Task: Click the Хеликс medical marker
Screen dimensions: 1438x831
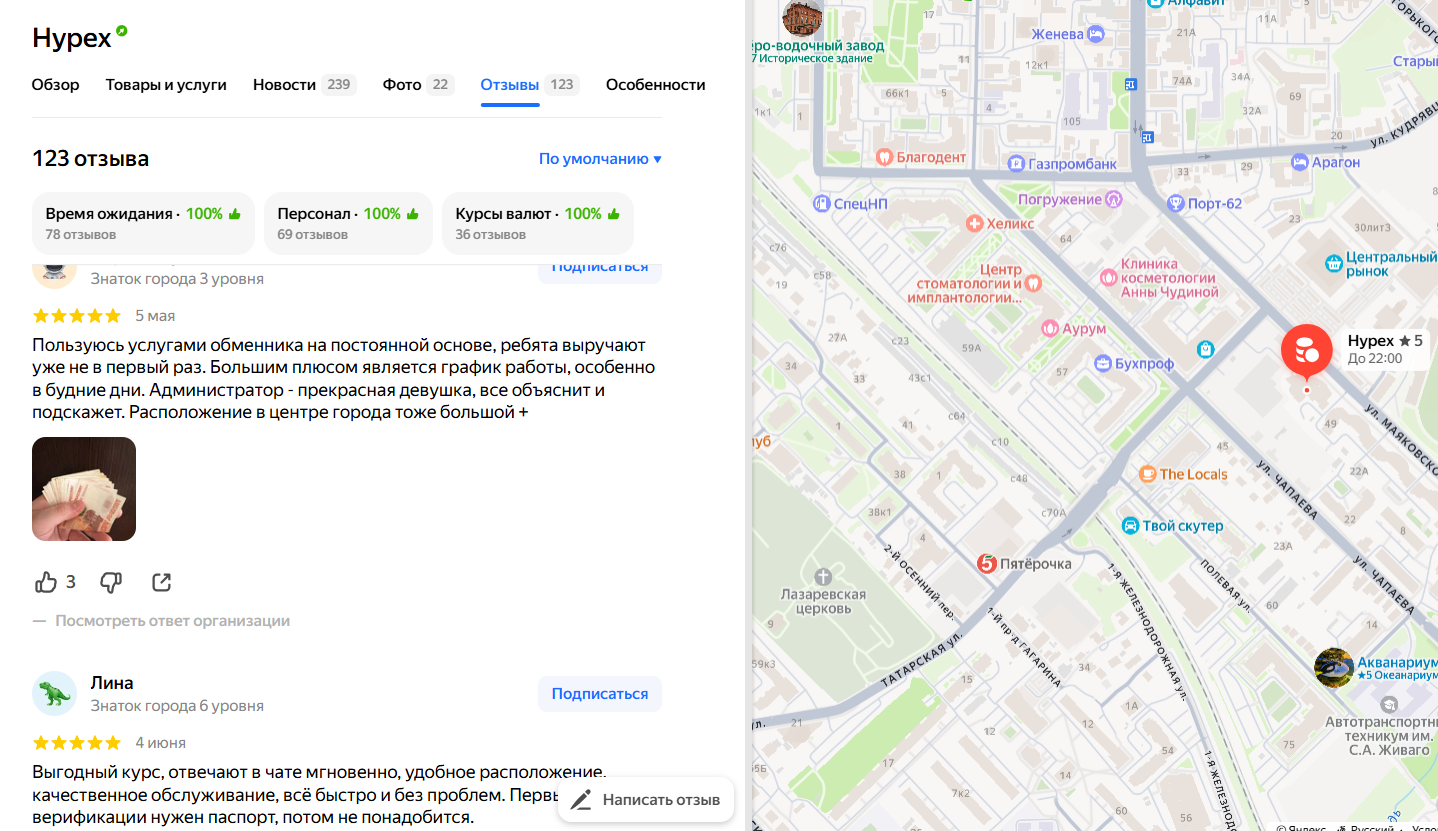Action: tap(973, 223)
